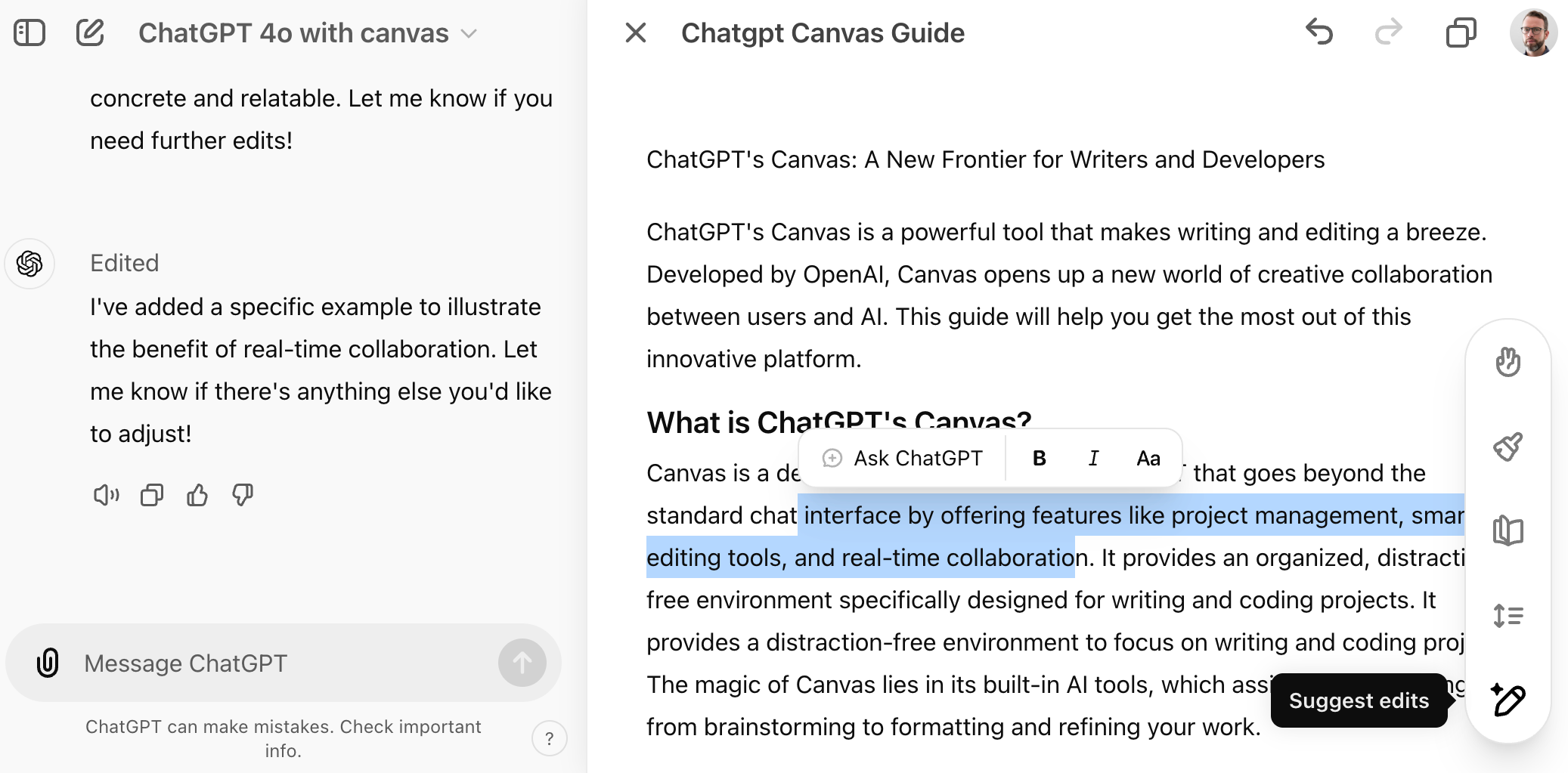
Task: Send the message with the arrow button
Action: click(x=522, y=663)
